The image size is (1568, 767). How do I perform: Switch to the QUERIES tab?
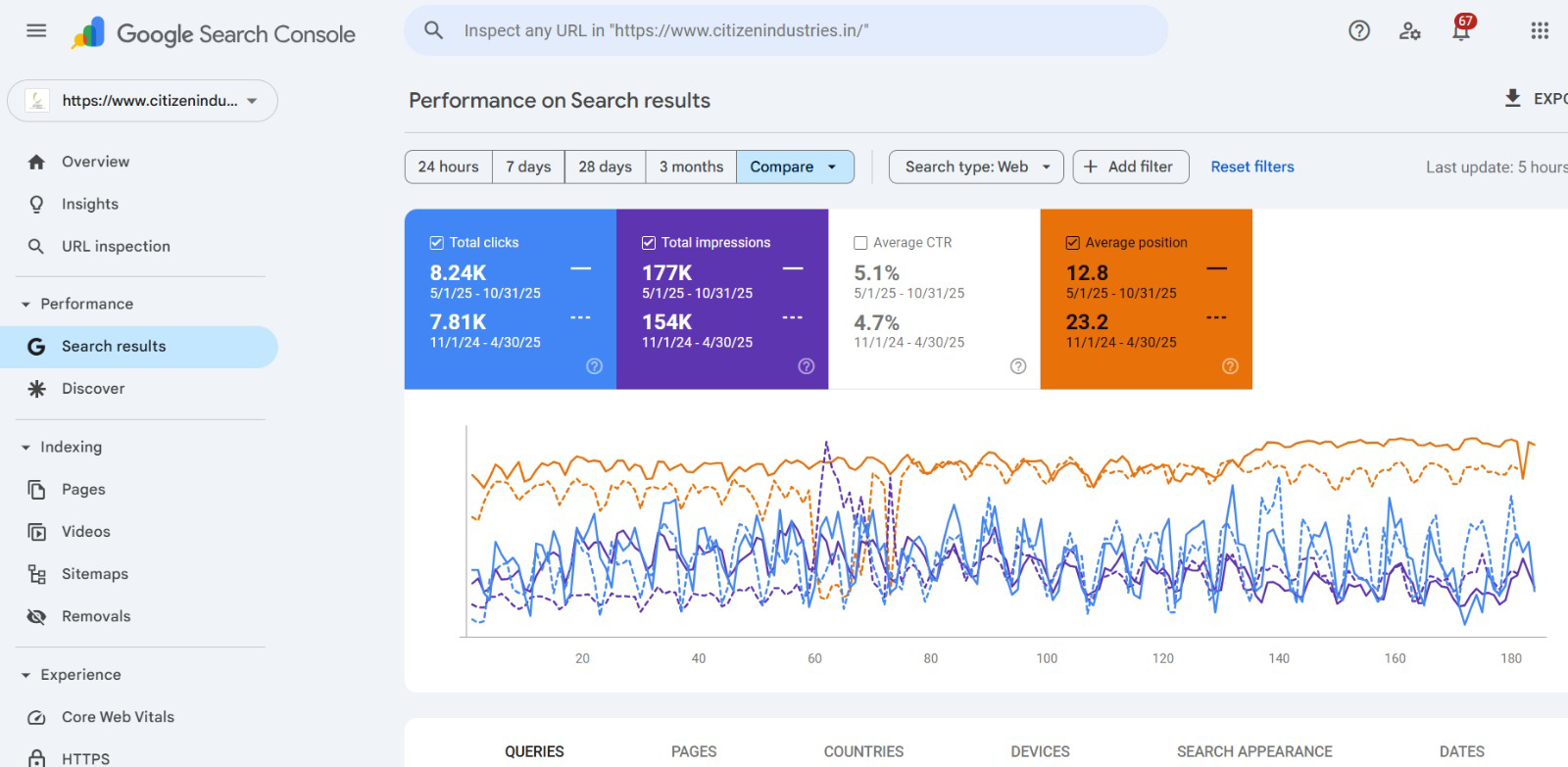coord(534,751)
